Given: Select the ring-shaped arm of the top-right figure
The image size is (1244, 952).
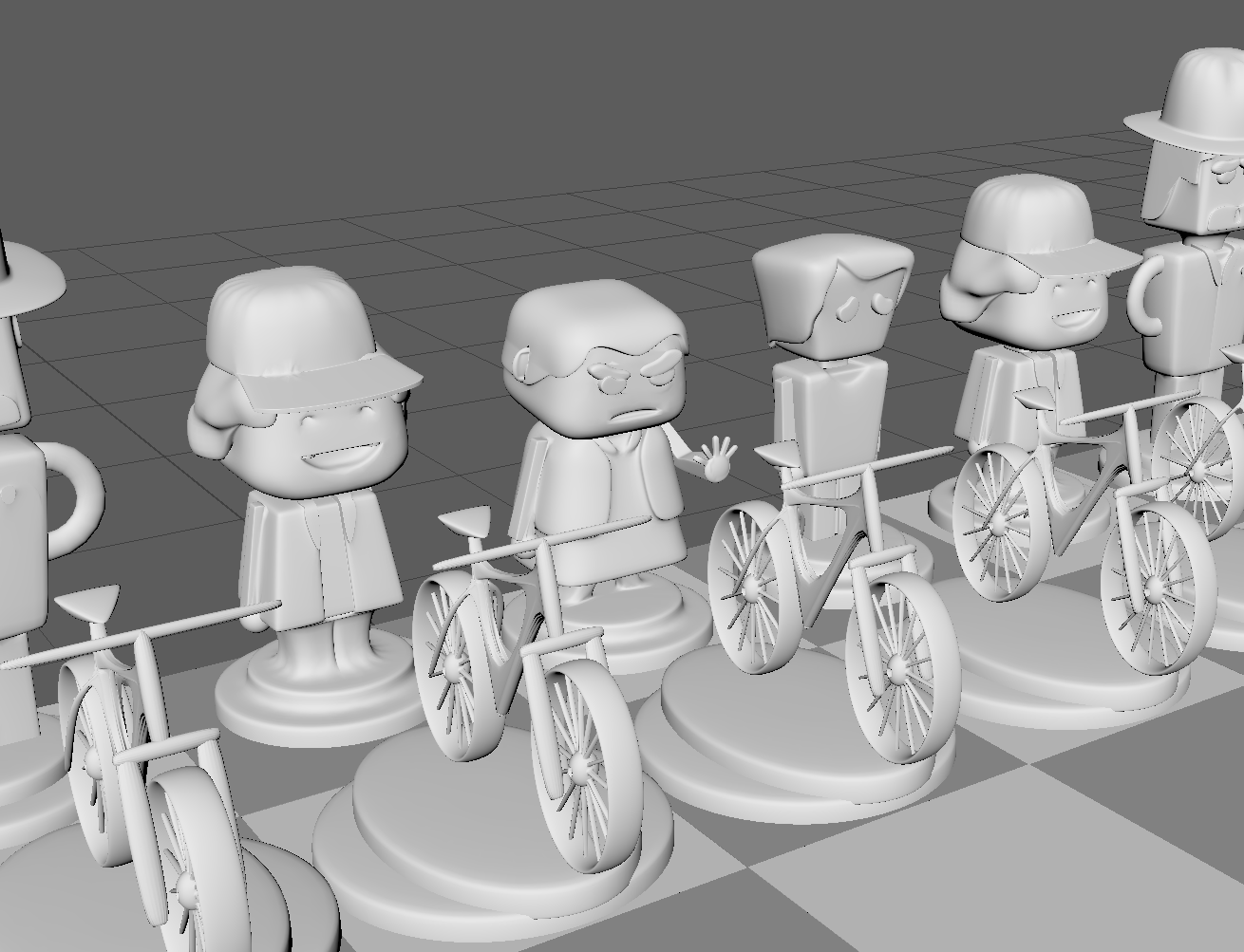Looking at the screenshot, I should click(1150, 294).
